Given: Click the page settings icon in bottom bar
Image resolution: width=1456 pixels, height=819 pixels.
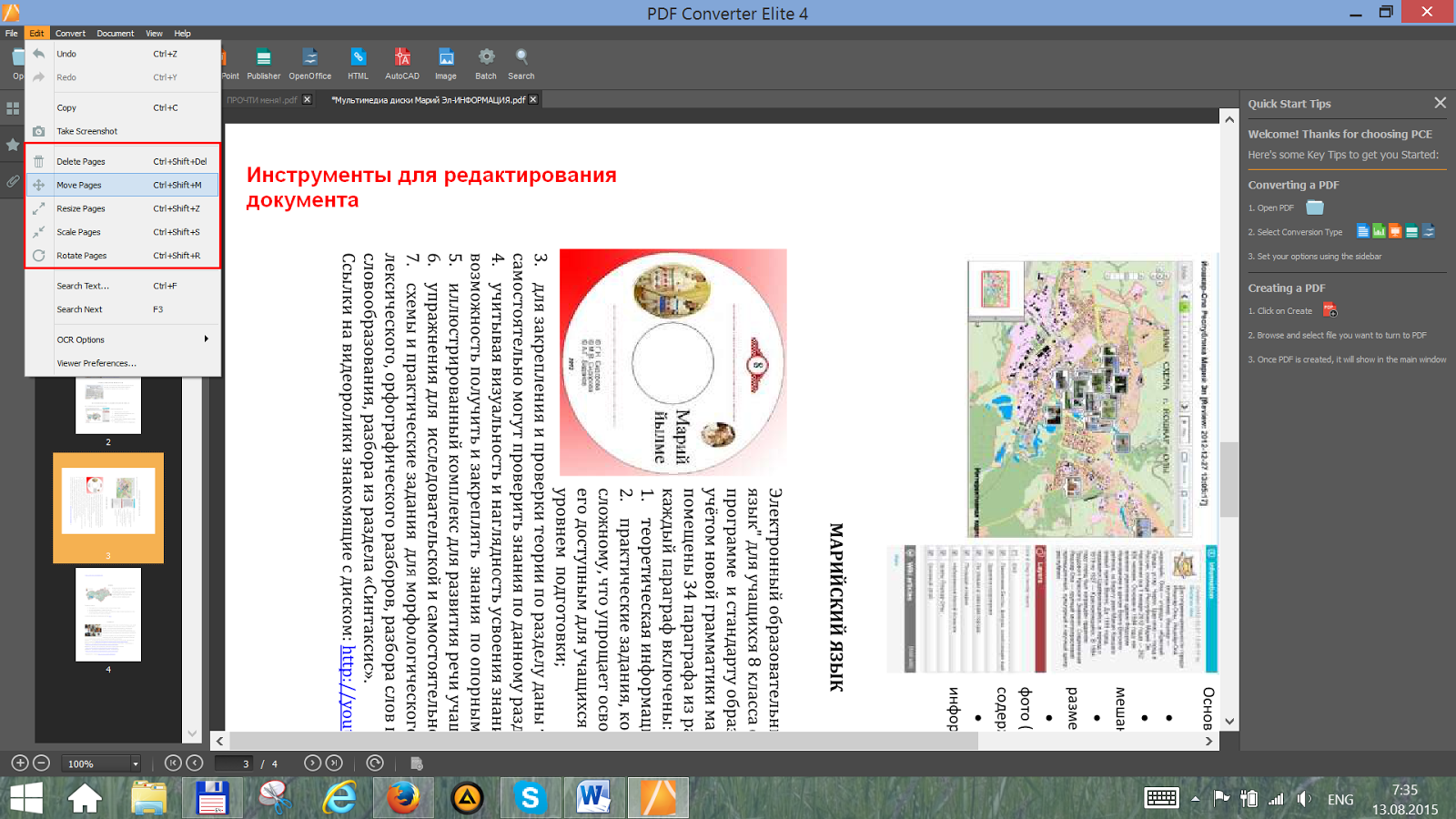Looking at the screenshot, I should point(417,763).
